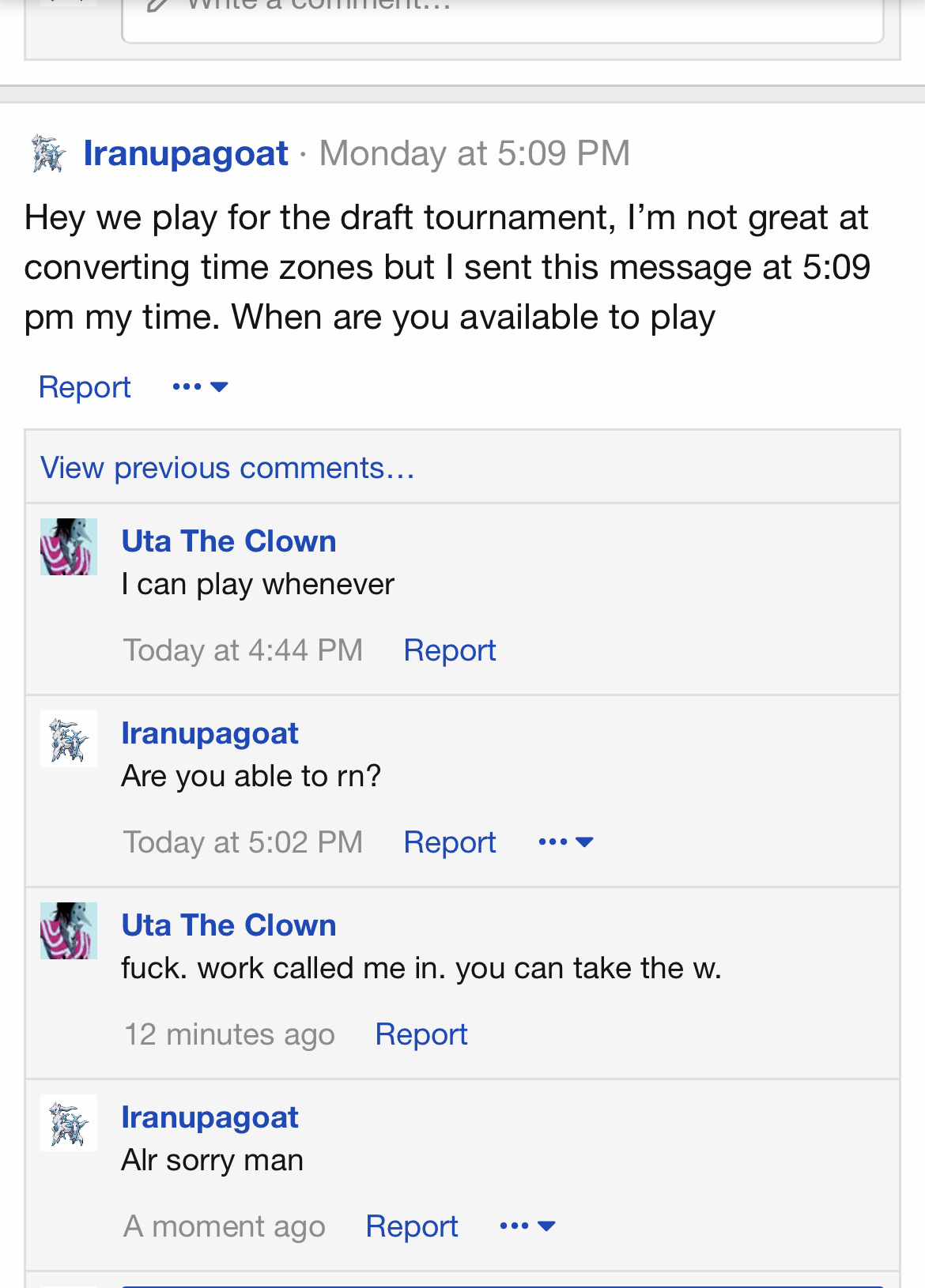Tap Uta The Clown avatar on 'I can play whenever'
Image resolution: width=925 pixels, height=1288 pixels.
tap(69, 547)
